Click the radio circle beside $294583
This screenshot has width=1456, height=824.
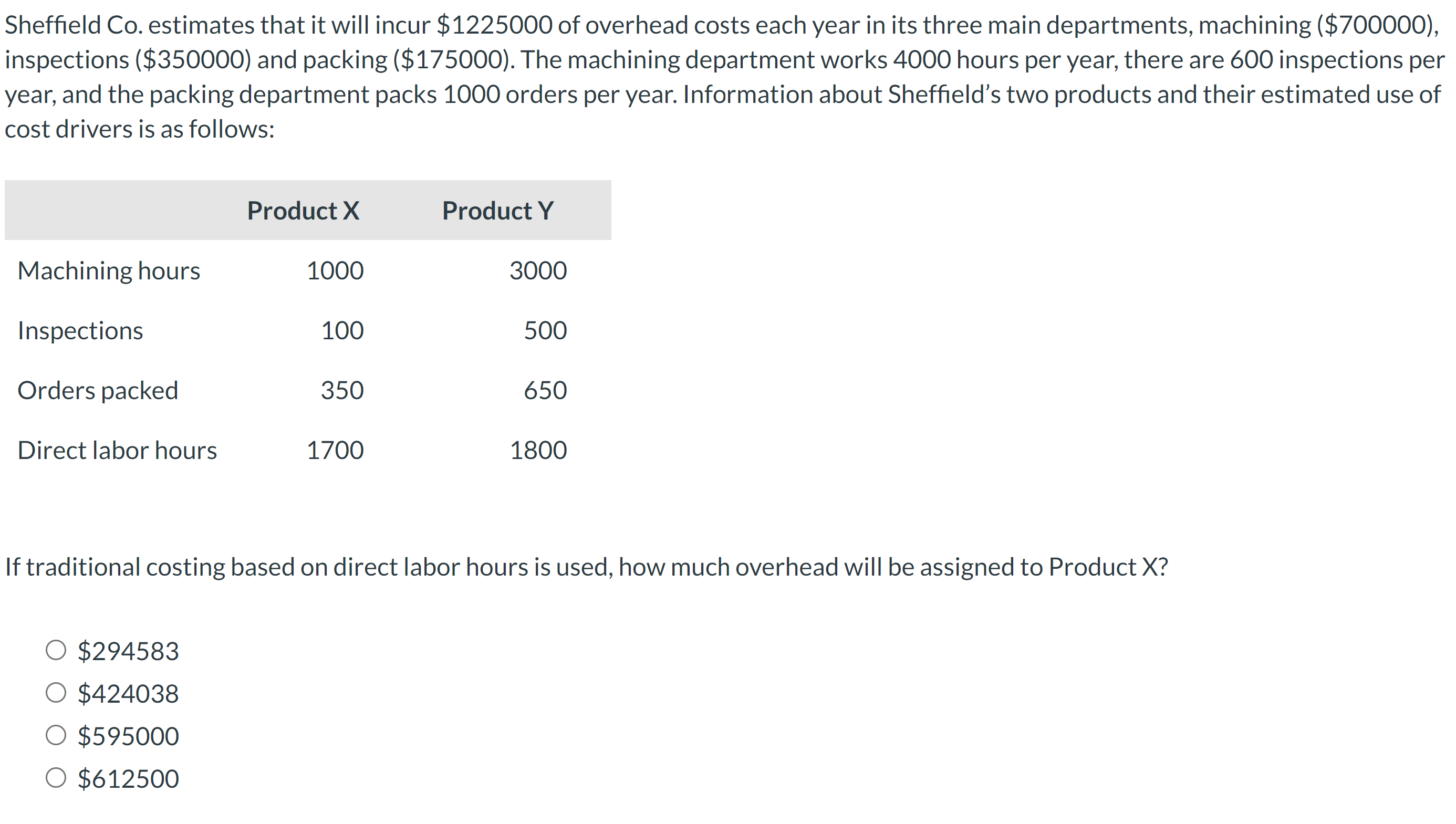56,650
